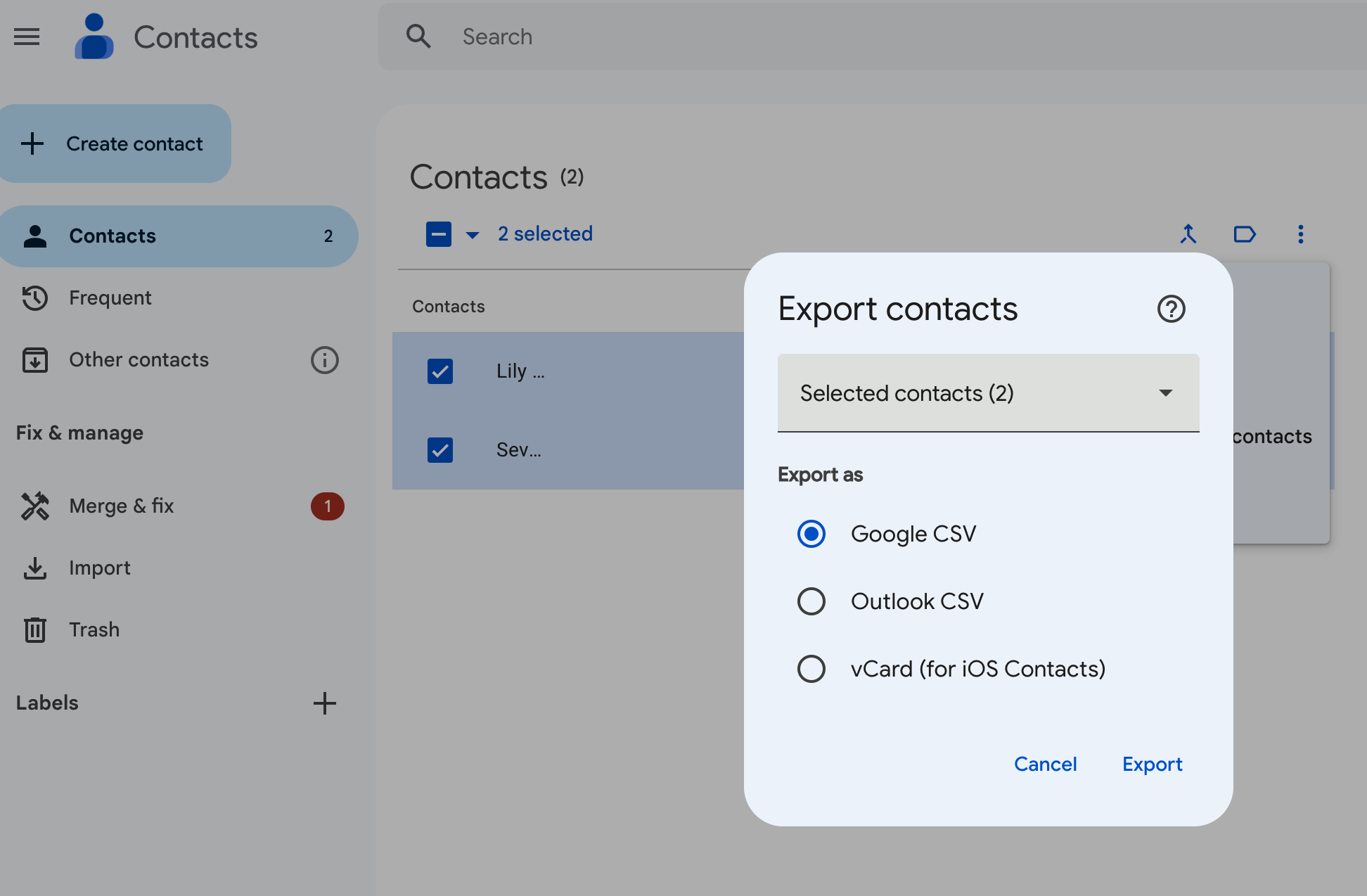Select the Outlook CSV radio button
The image size is (1367, 896).
[811, 601]
